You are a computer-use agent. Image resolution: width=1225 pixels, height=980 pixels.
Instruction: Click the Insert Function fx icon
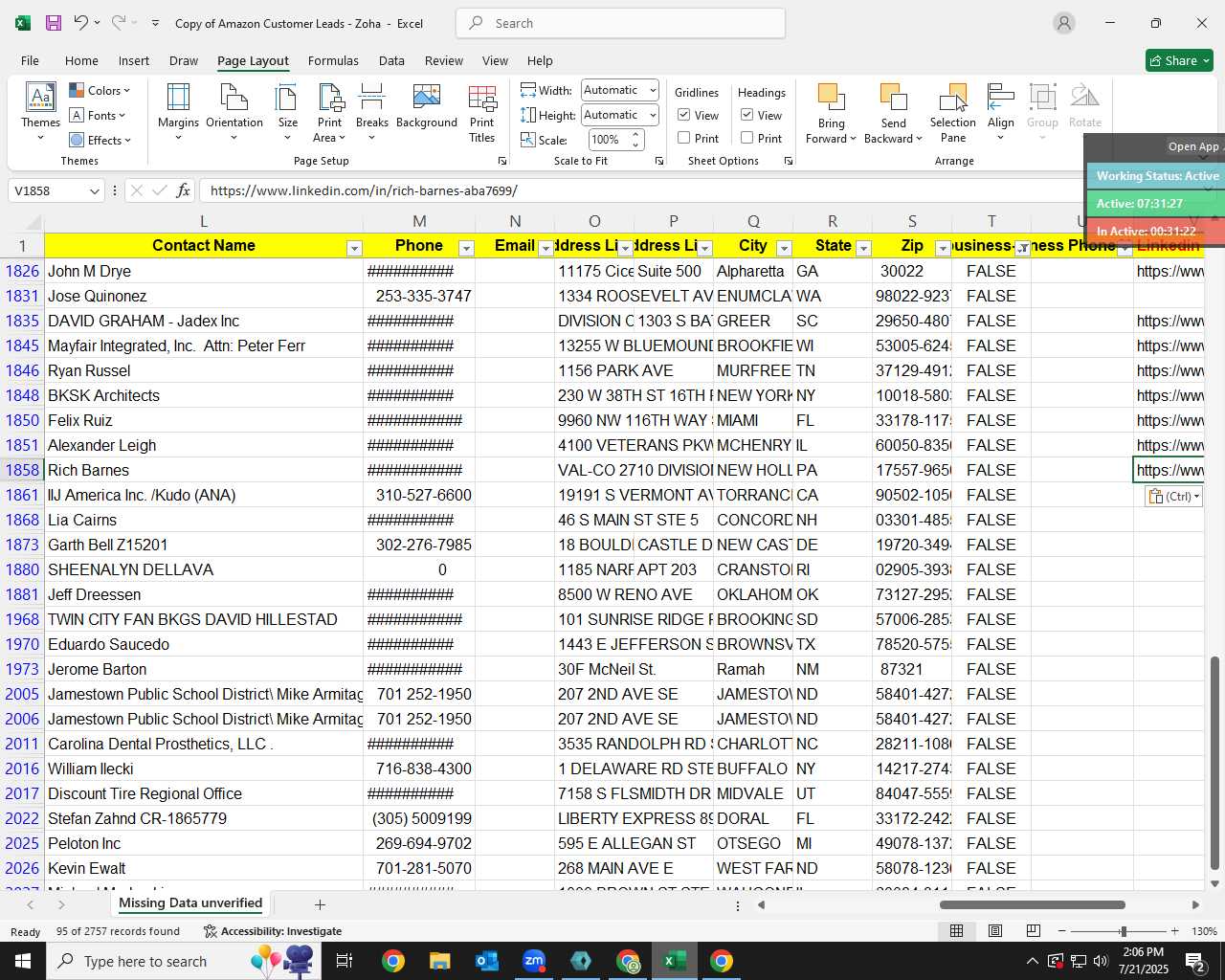183,190
